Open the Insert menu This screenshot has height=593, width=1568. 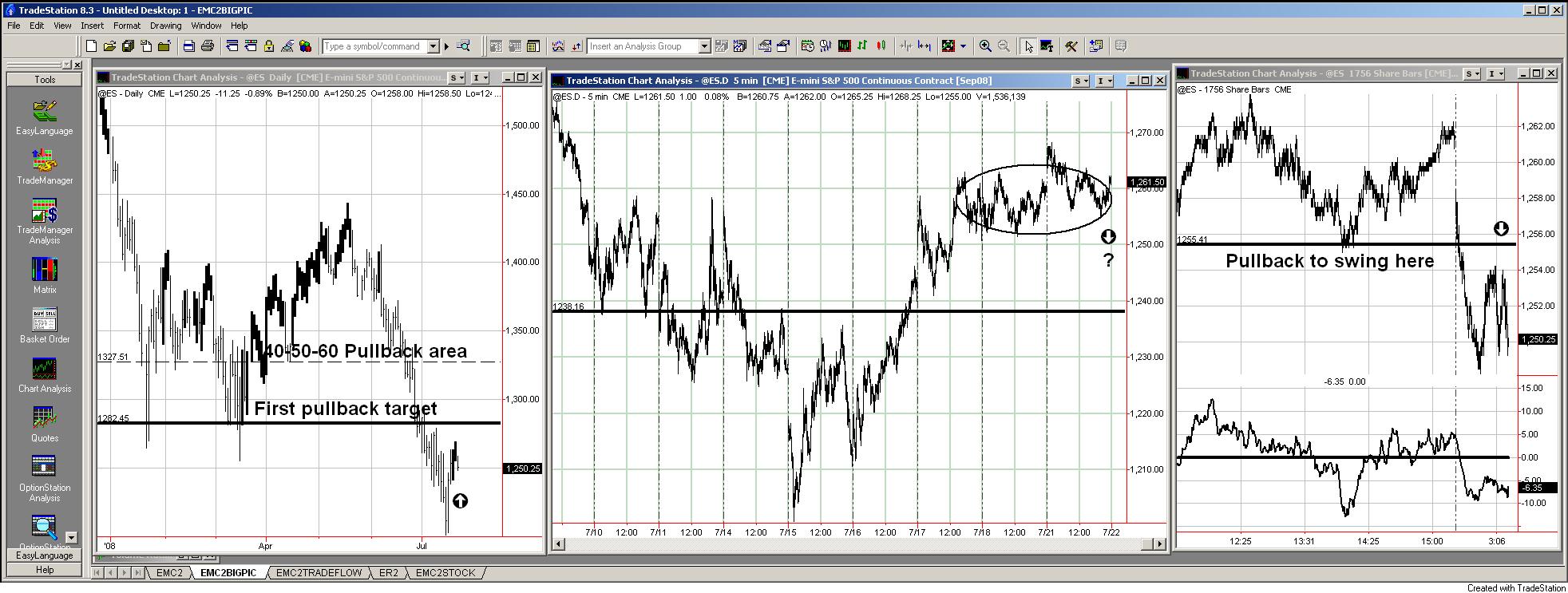coord(93,26)
